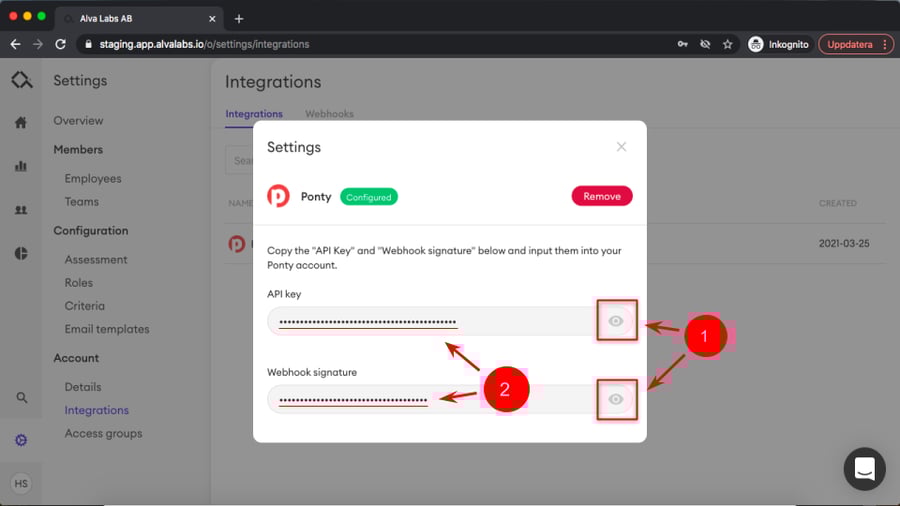Click the Configuration heading

pyautogui.click(x=91, y=230)
